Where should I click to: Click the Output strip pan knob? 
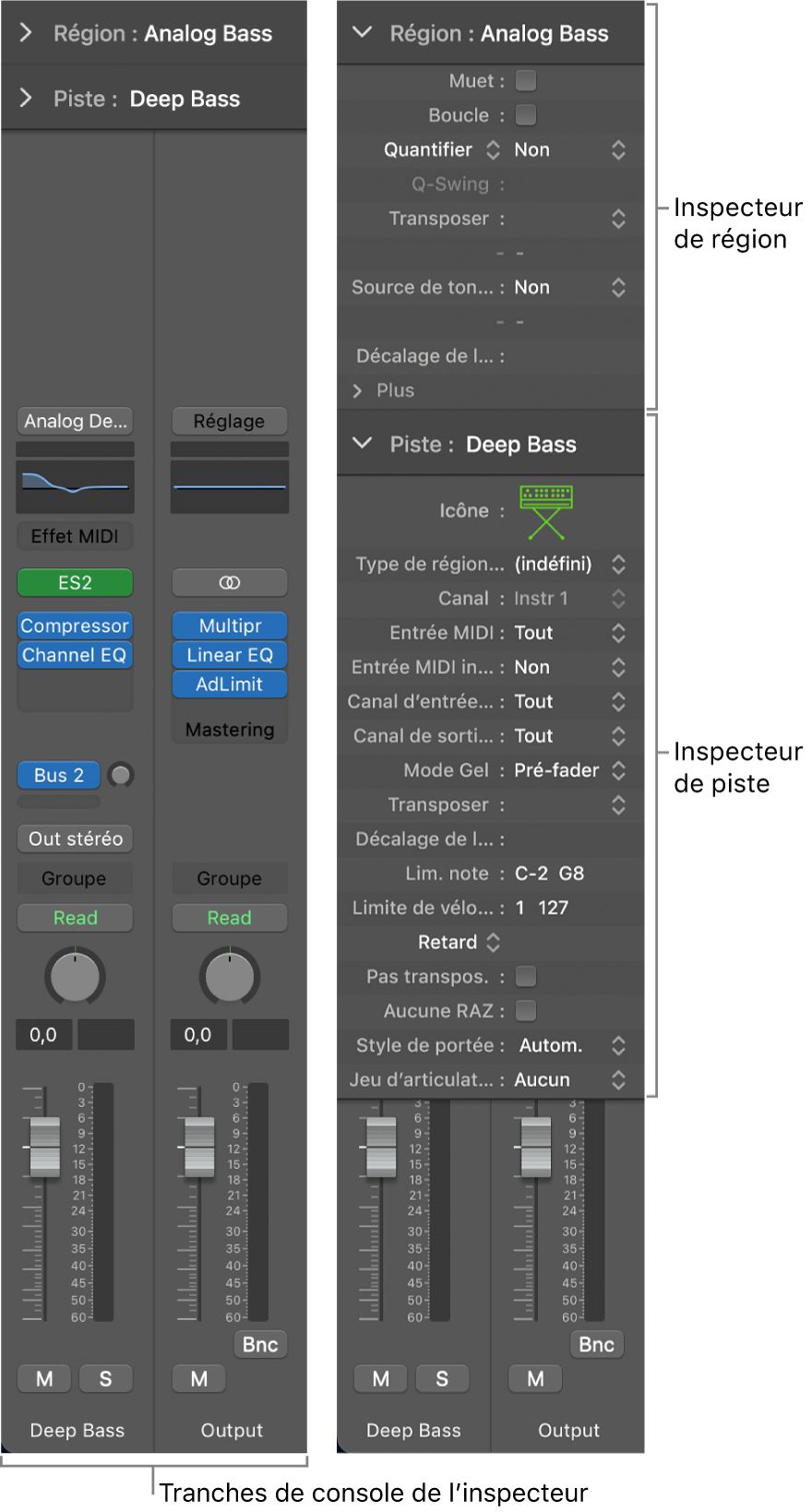click(x=230, y=977)
